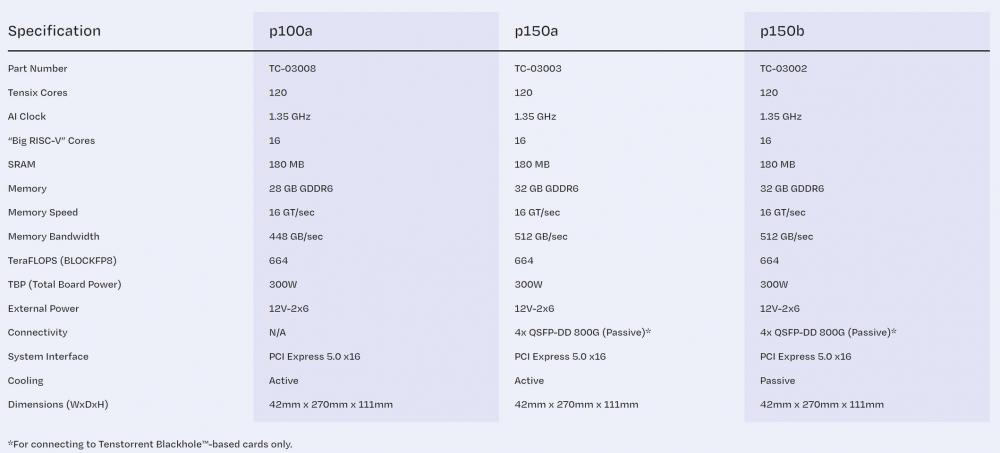Click the Tenstorrent Blackhole footnote text
This screenshot has height=453, width=1000.
tap(150, 444)
